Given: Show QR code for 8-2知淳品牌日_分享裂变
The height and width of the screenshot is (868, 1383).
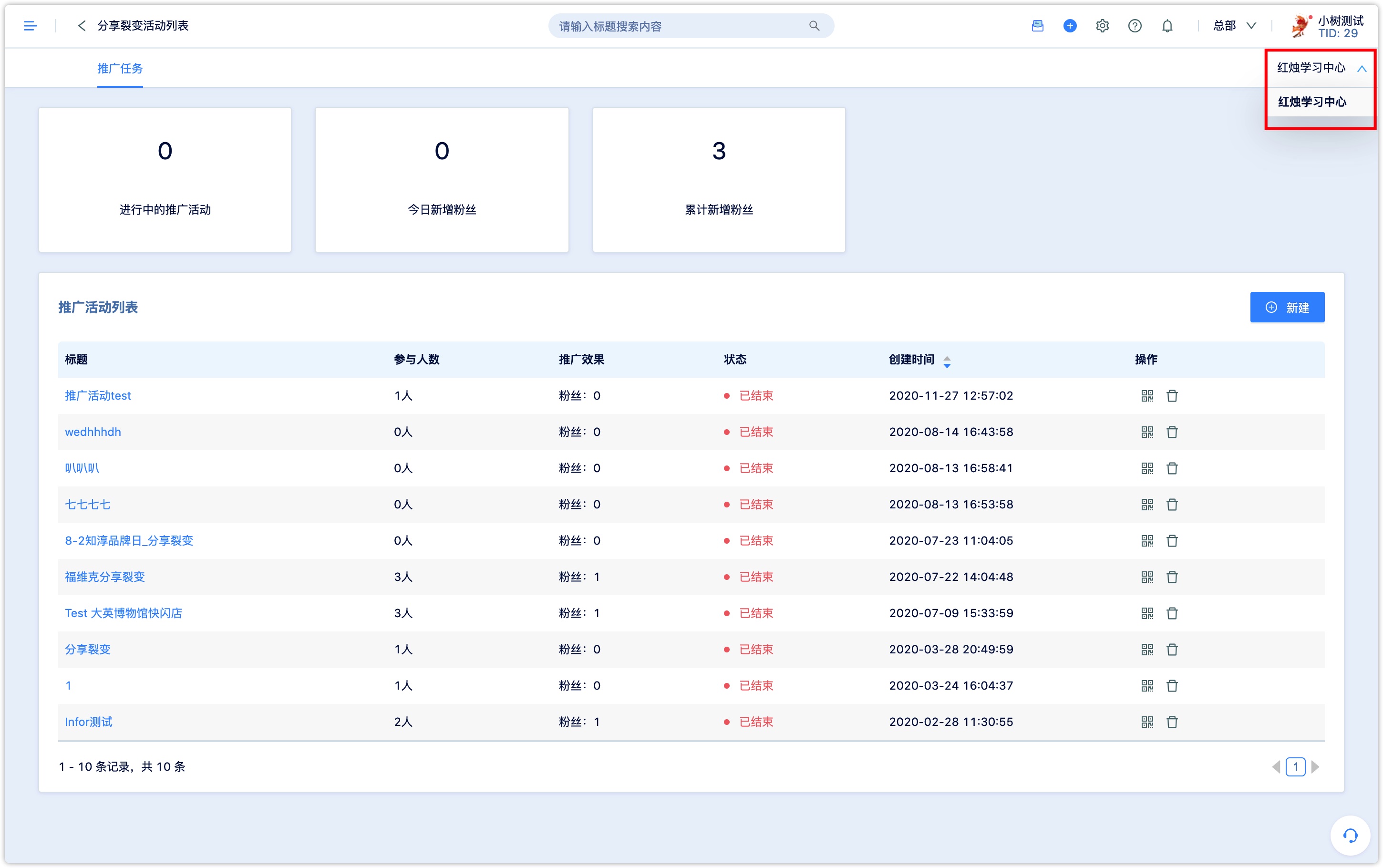Looking at the screenshot, I should (x=1146, y=540).
